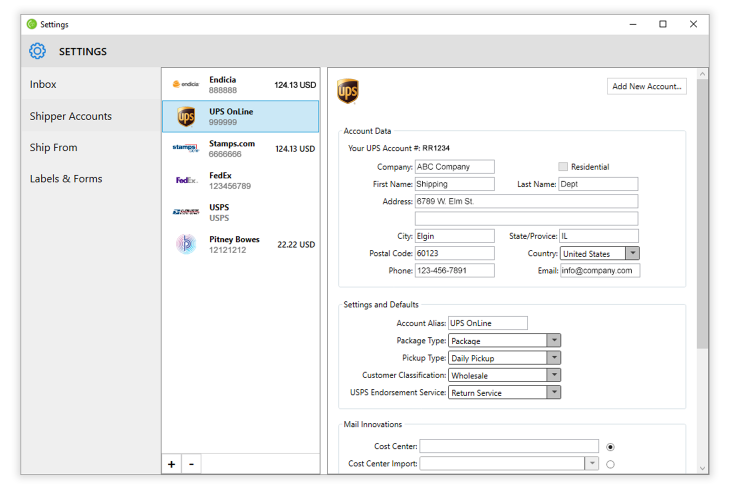Viewport: 730px width, 489px height.
Task: Select the Cost Center Import radio button
Action: (610, 464)
